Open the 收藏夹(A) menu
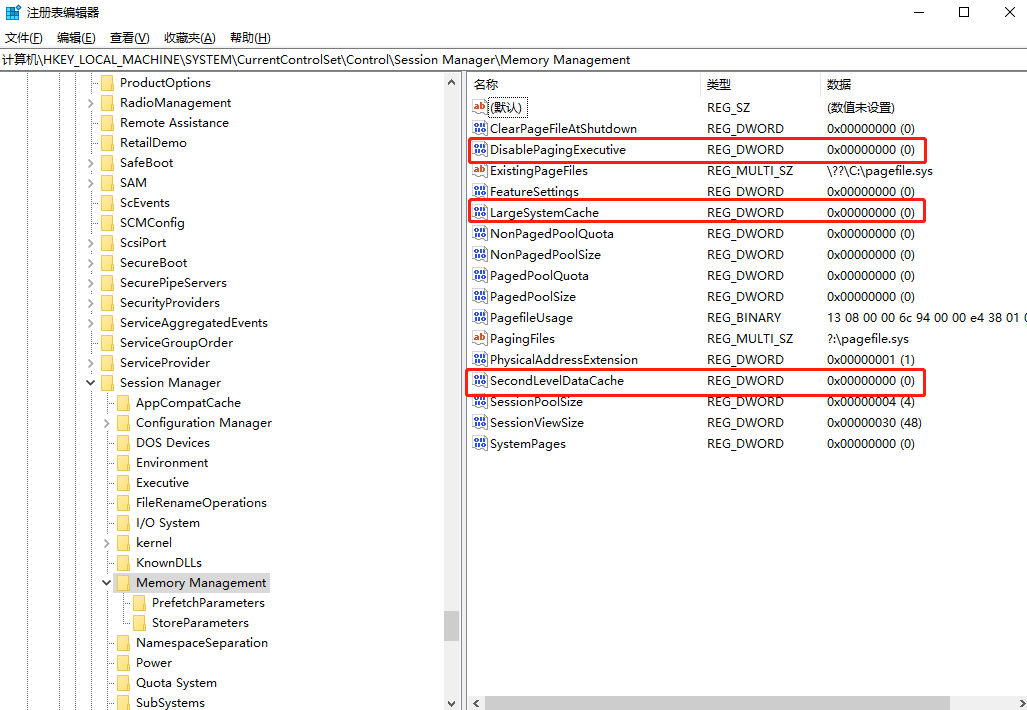Screen dimensions: 1027x710 tap(189, 38)
